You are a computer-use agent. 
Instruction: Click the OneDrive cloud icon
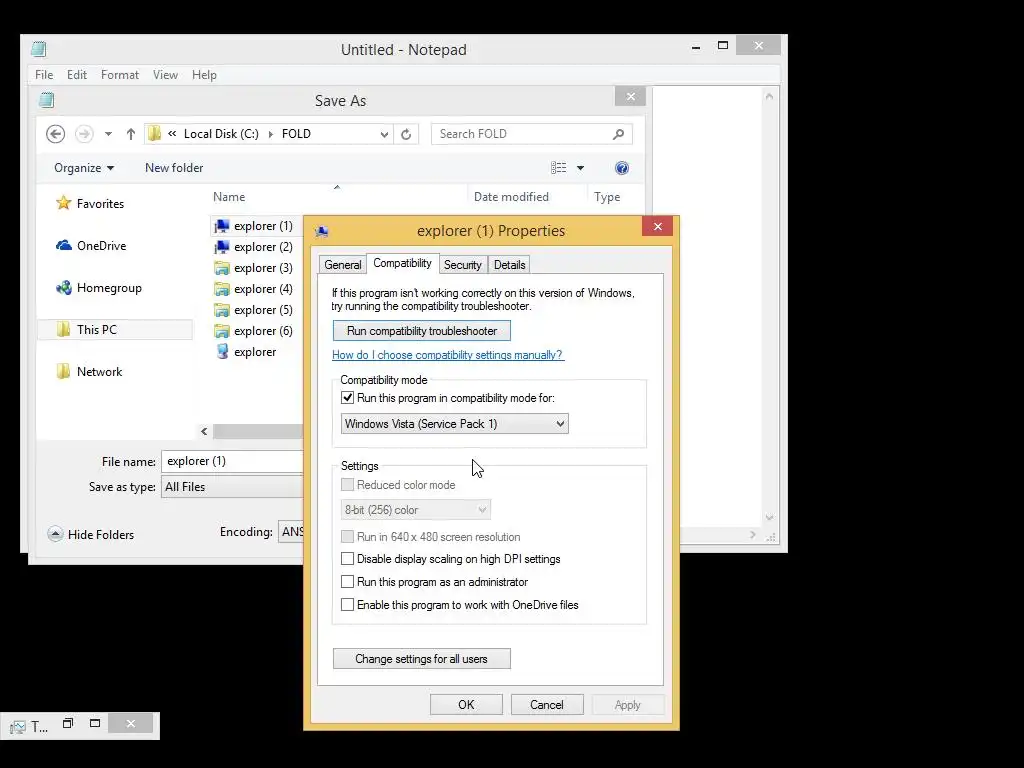pyautogui.click(x=63, y=246)
